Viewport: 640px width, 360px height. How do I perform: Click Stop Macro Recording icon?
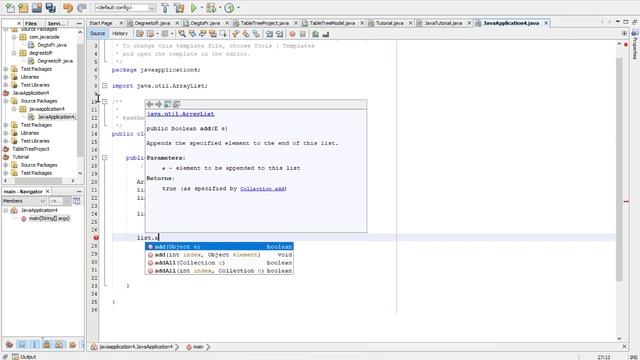(302, 34)
